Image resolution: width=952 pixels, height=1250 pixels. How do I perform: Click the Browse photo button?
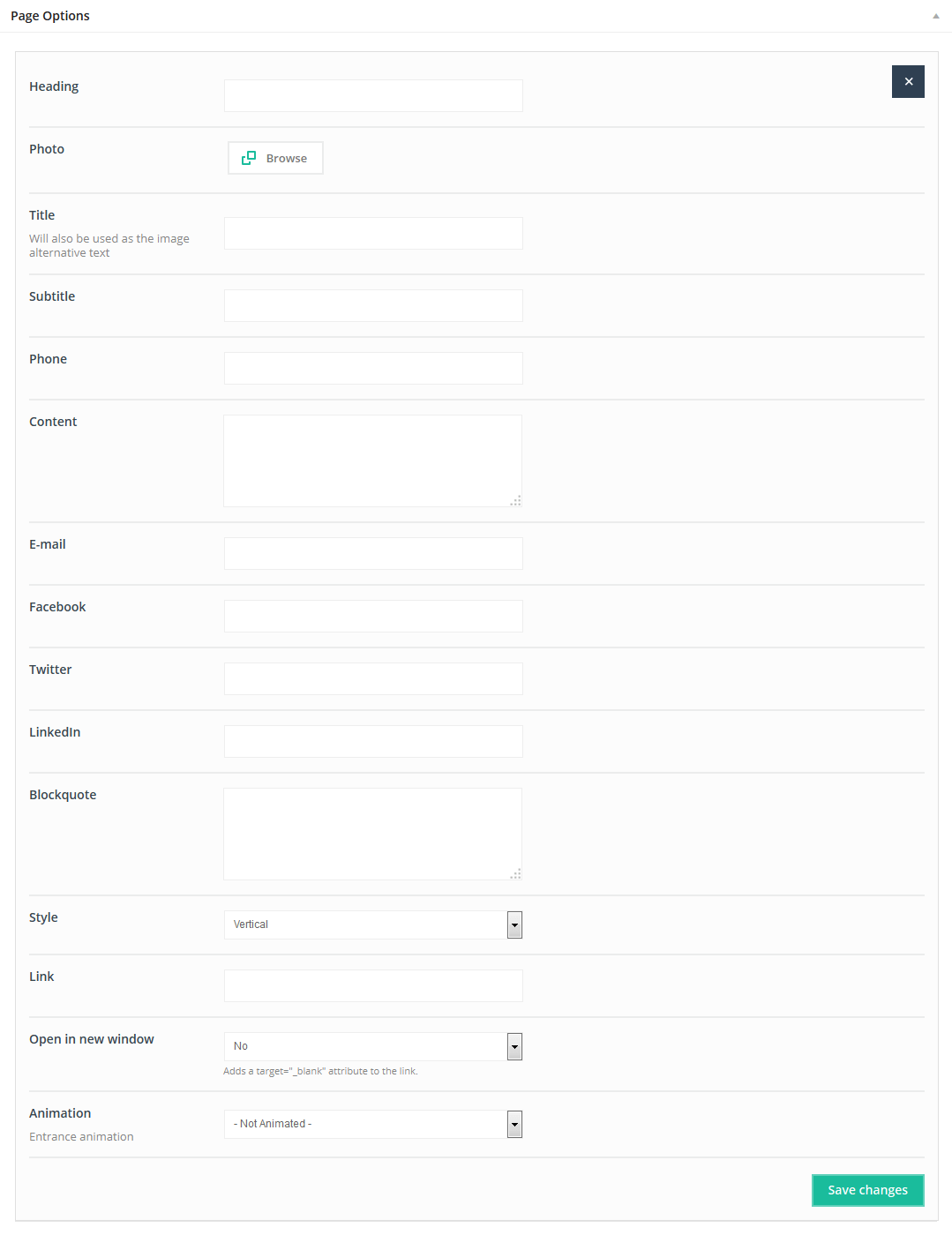(275, 158)
